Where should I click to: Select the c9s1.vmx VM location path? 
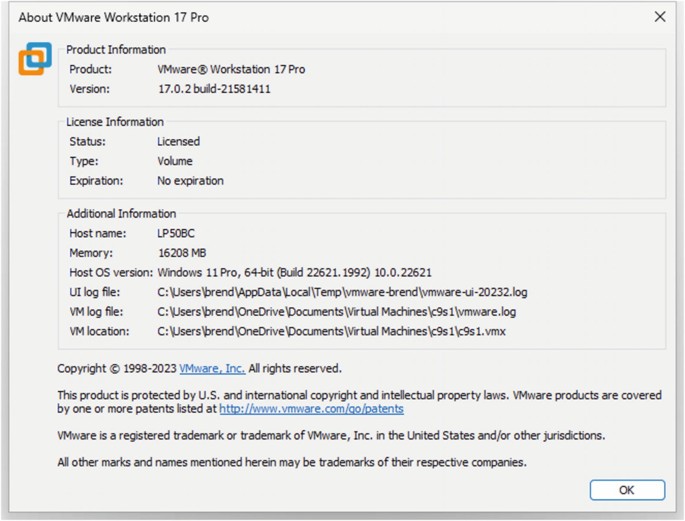coord(332,331)
